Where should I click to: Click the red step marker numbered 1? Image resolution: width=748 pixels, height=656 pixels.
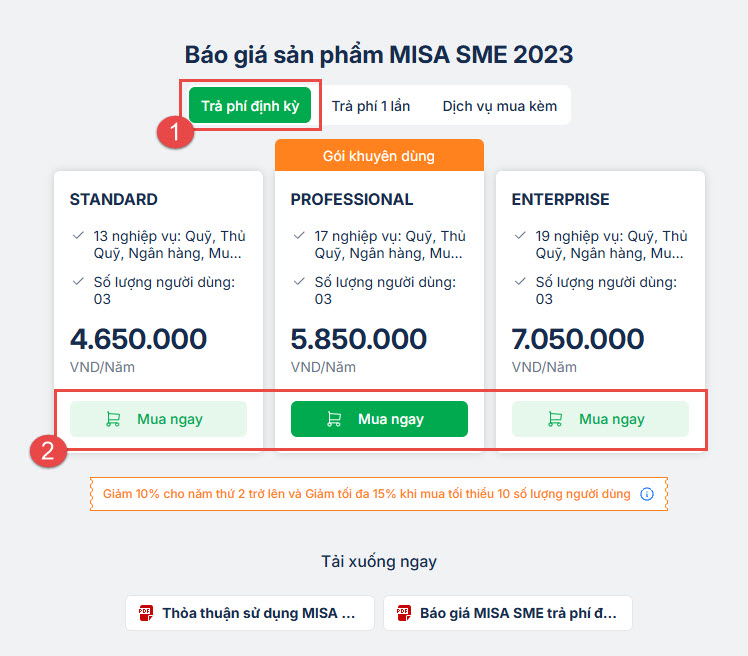click(176, 132)
